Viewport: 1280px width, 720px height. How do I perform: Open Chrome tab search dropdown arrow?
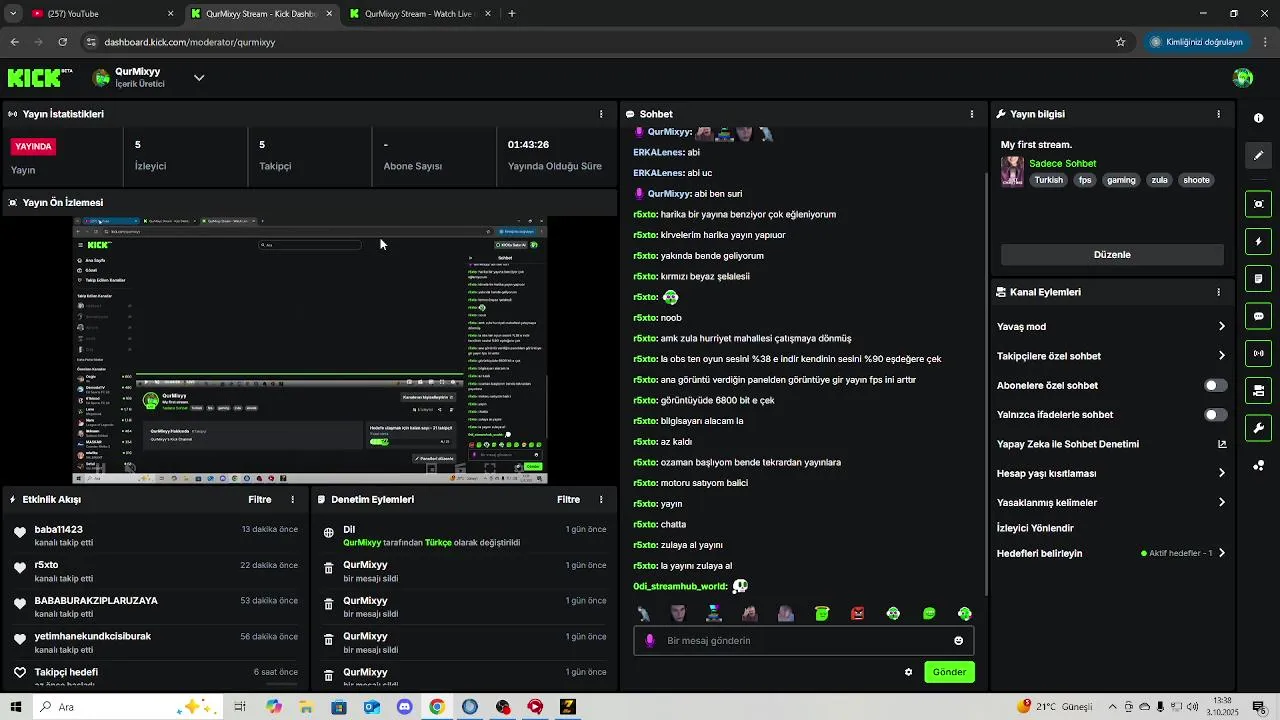(13, 14)
